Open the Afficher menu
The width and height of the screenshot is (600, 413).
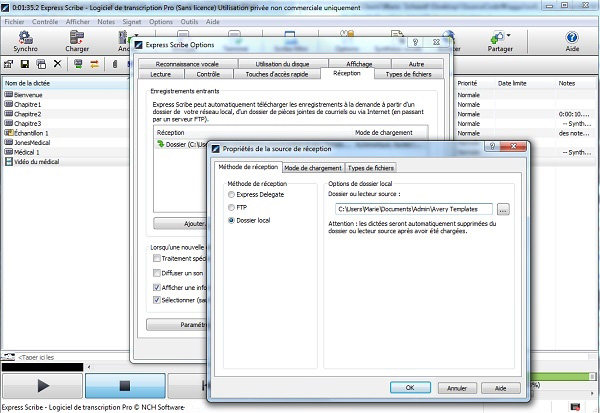point(78,22)
